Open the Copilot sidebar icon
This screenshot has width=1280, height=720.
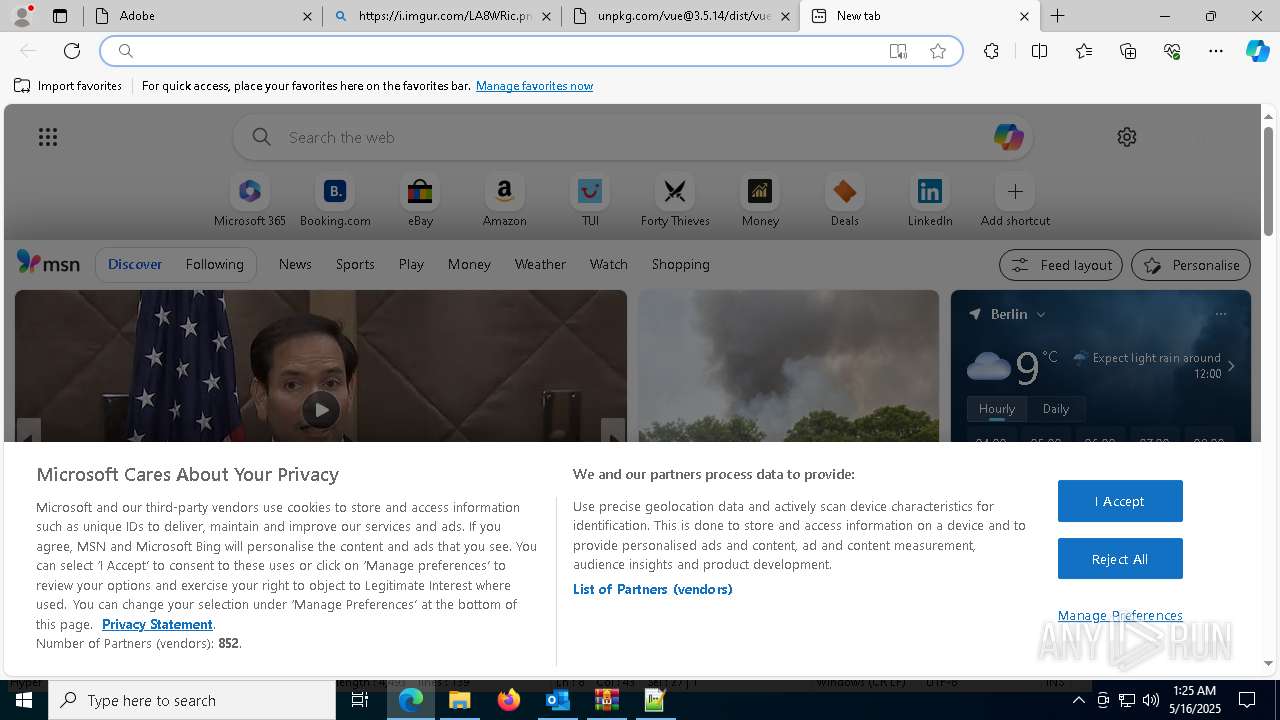(x=1258, y=51)
